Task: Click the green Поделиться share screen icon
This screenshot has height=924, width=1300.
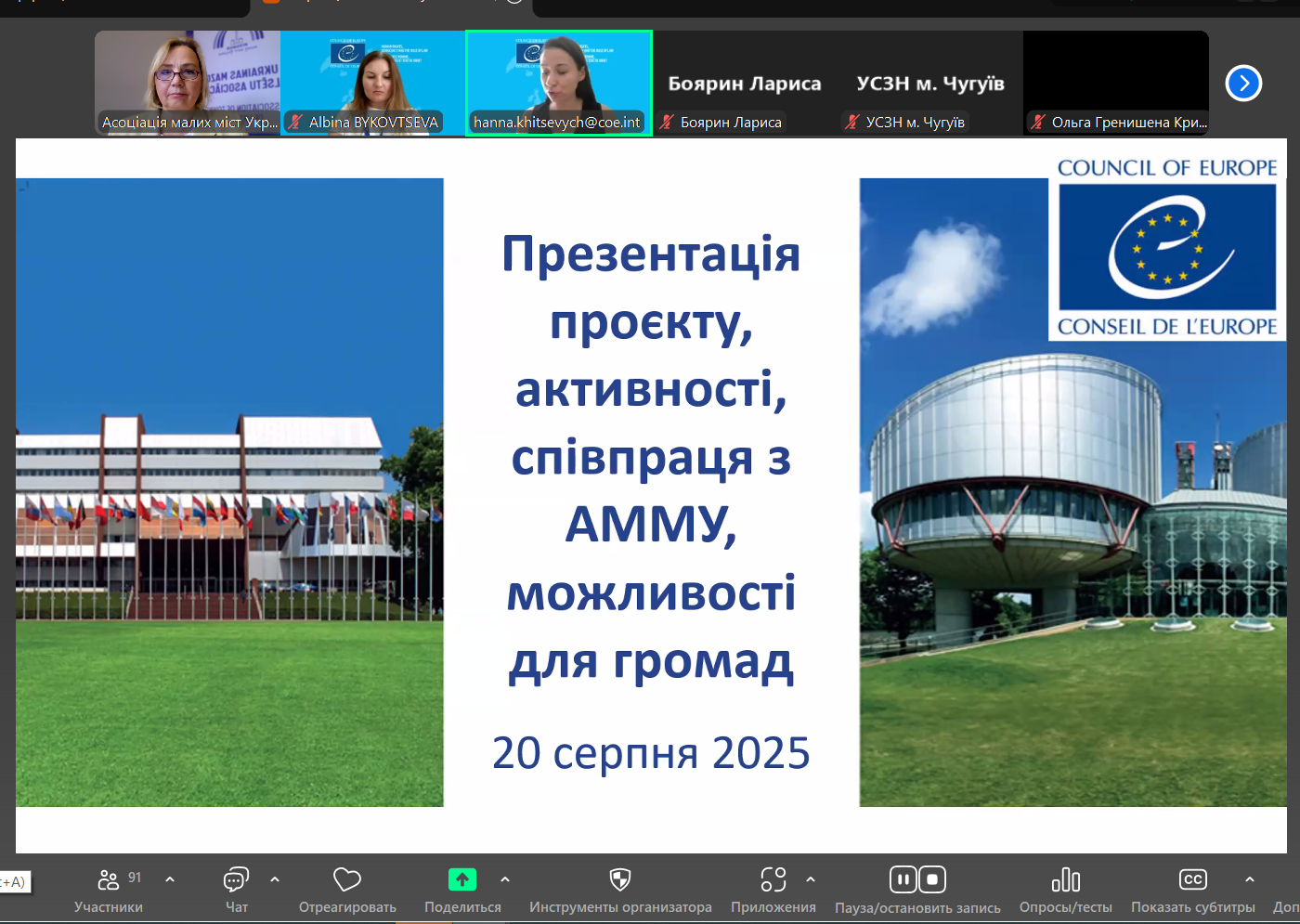Action: coord(462,879)
